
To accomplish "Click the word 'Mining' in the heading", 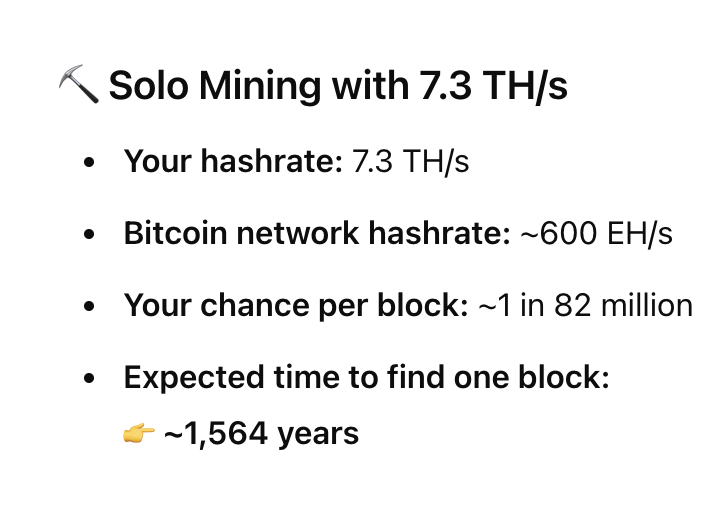I will [x=260, y=87].
